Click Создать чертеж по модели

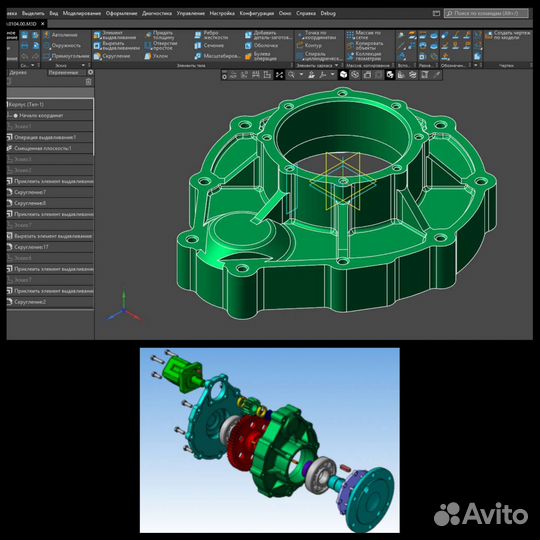(x=508, y=35)
